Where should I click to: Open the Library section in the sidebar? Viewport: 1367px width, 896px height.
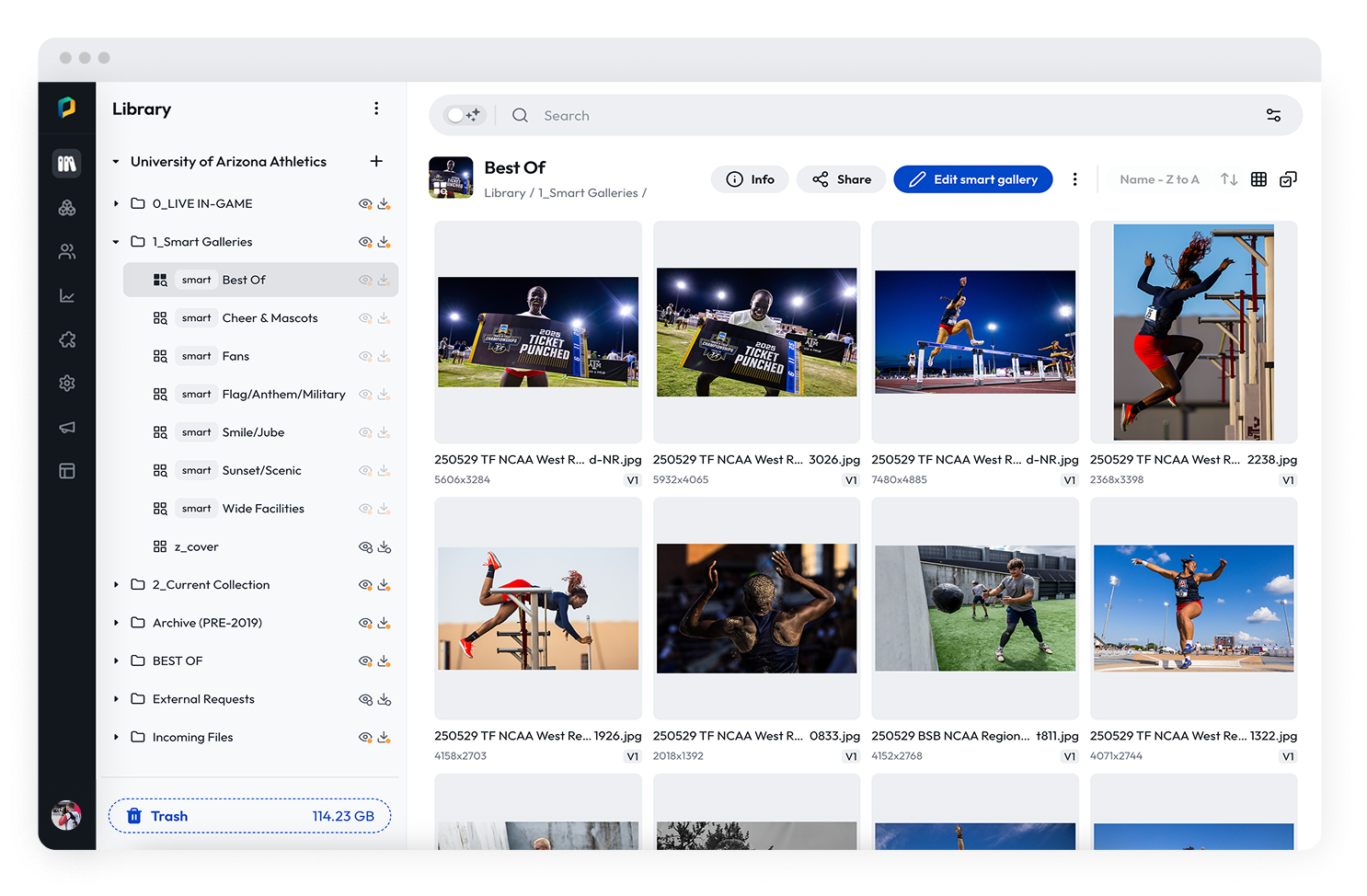point(67,164)
